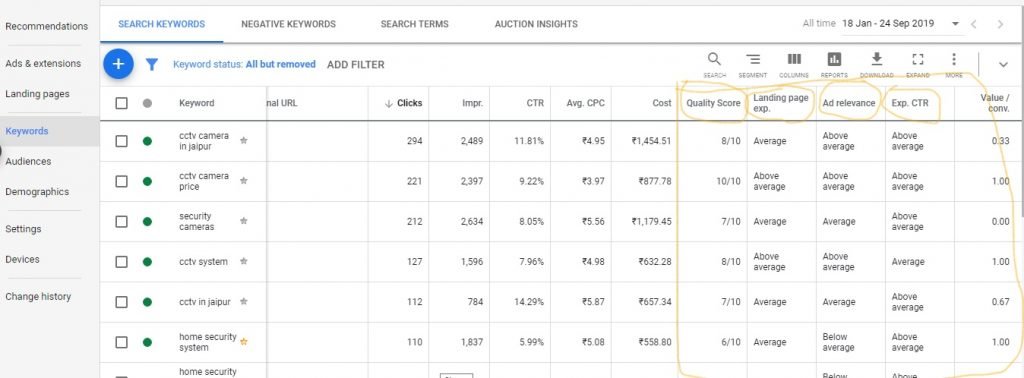Click green status dot for cctv system
This screenshot has width=1024, height=378.
[x=148, y=262]
